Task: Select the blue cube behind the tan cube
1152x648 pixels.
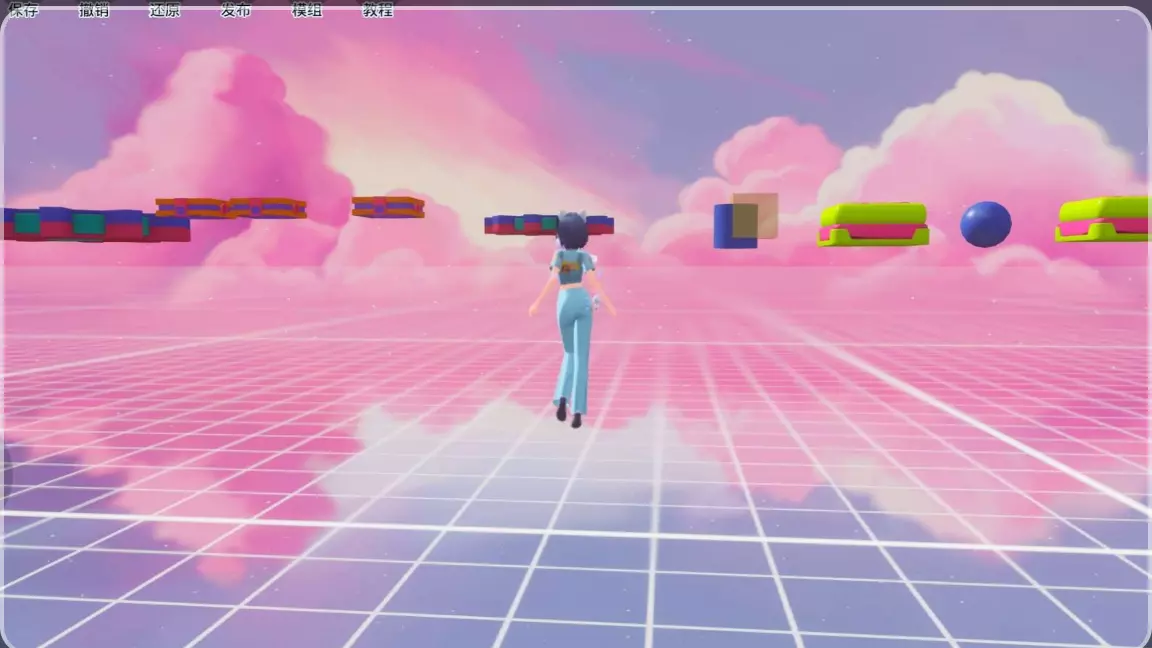Action: [723, 228]
